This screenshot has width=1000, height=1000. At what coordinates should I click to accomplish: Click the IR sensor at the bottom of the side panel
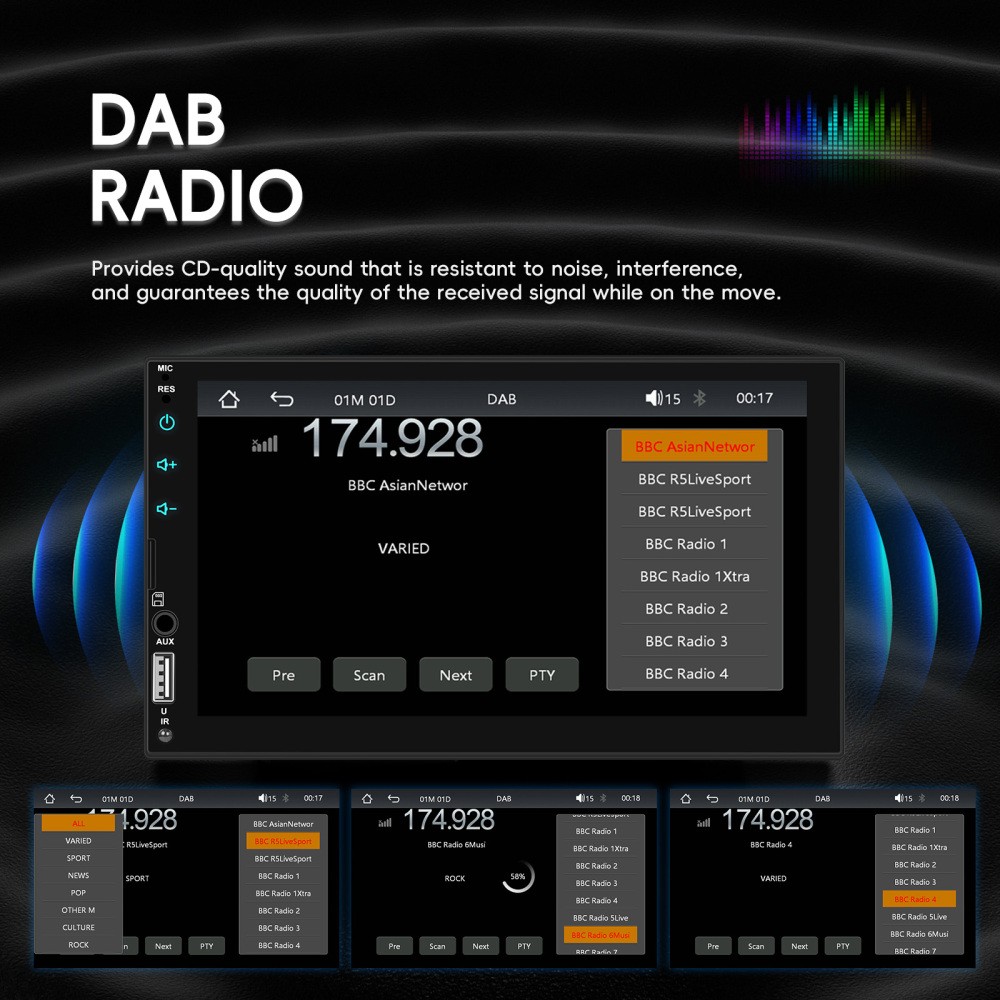165,735
